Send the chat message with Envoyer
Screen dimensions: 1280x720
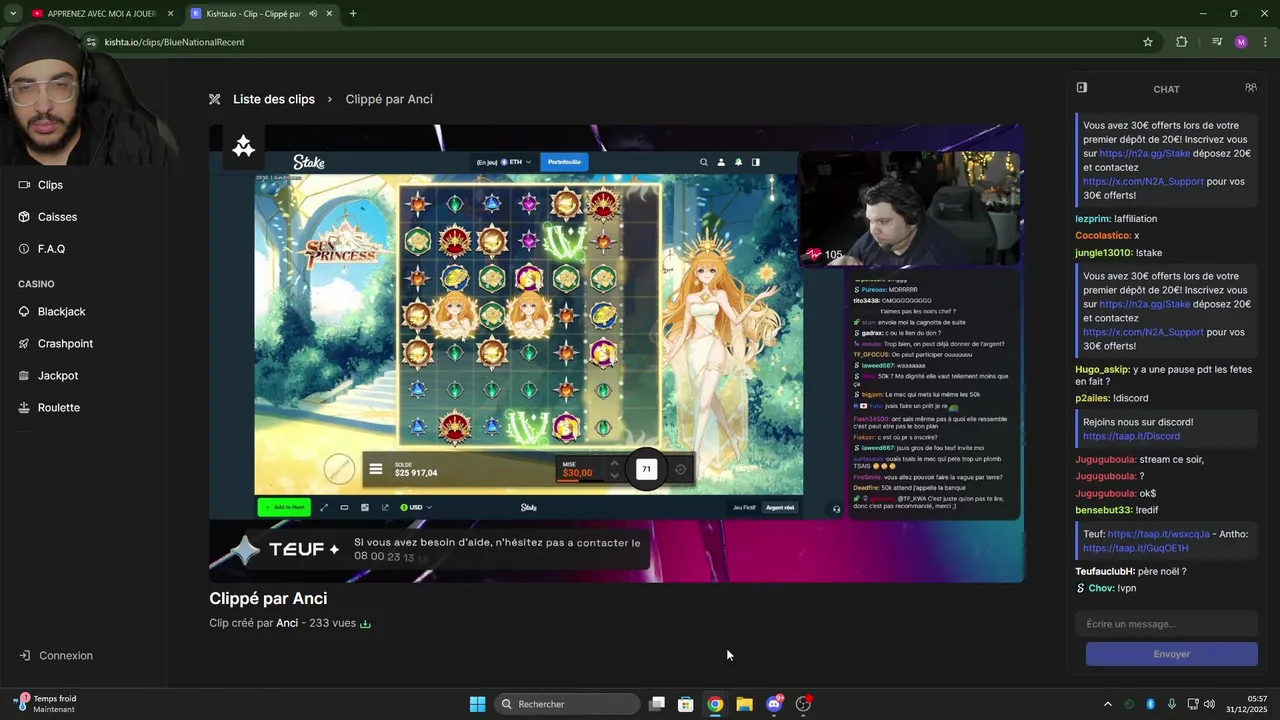tap(1171, 654)
